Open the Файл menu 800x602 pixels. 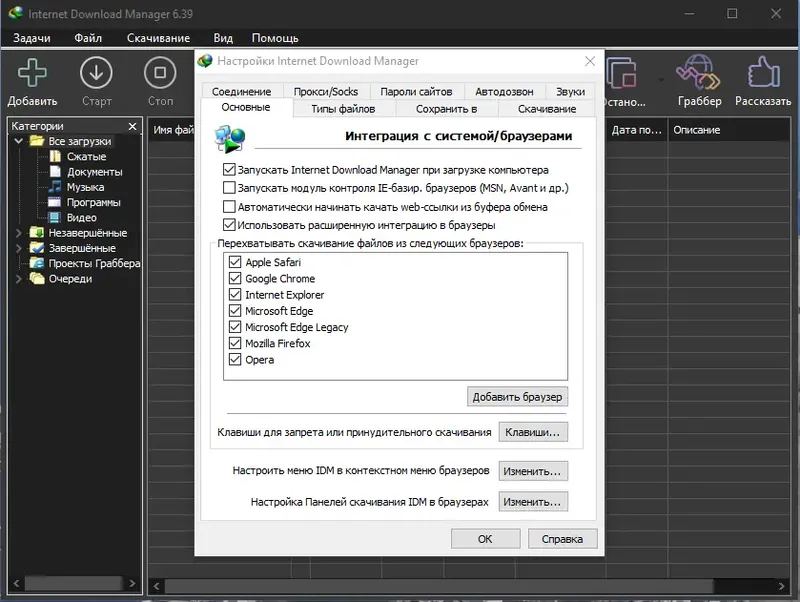88,38
